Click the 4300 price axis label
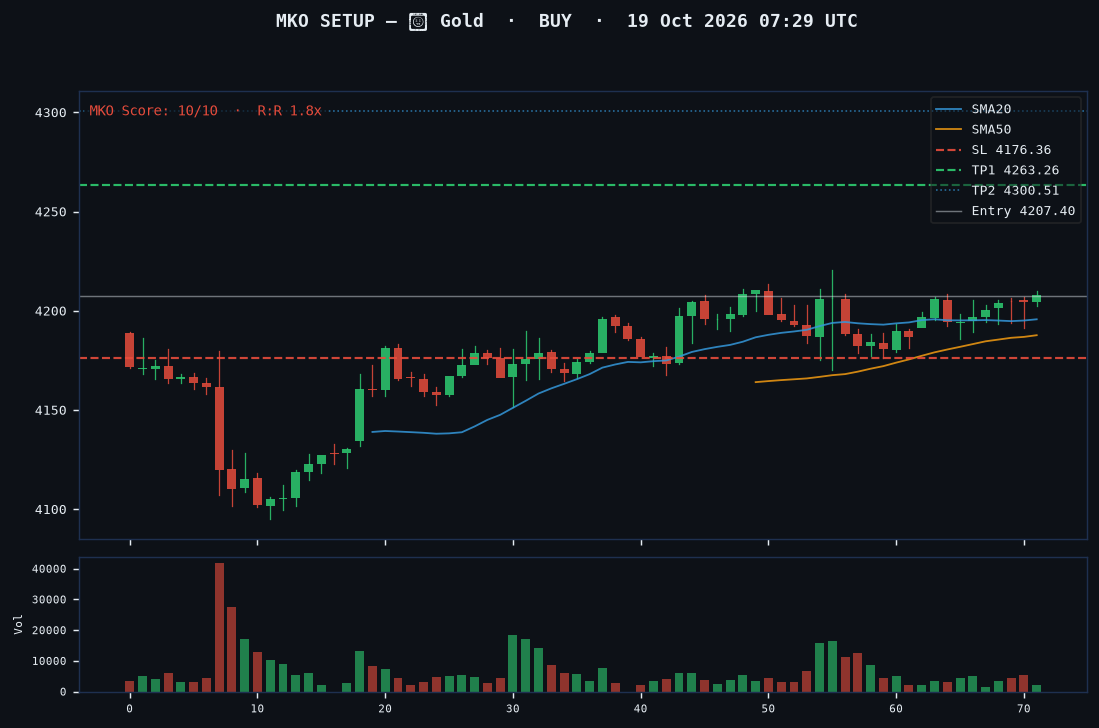Viewport: 1099px width, 728px height. pyautogui.click(x=50, y=113)
